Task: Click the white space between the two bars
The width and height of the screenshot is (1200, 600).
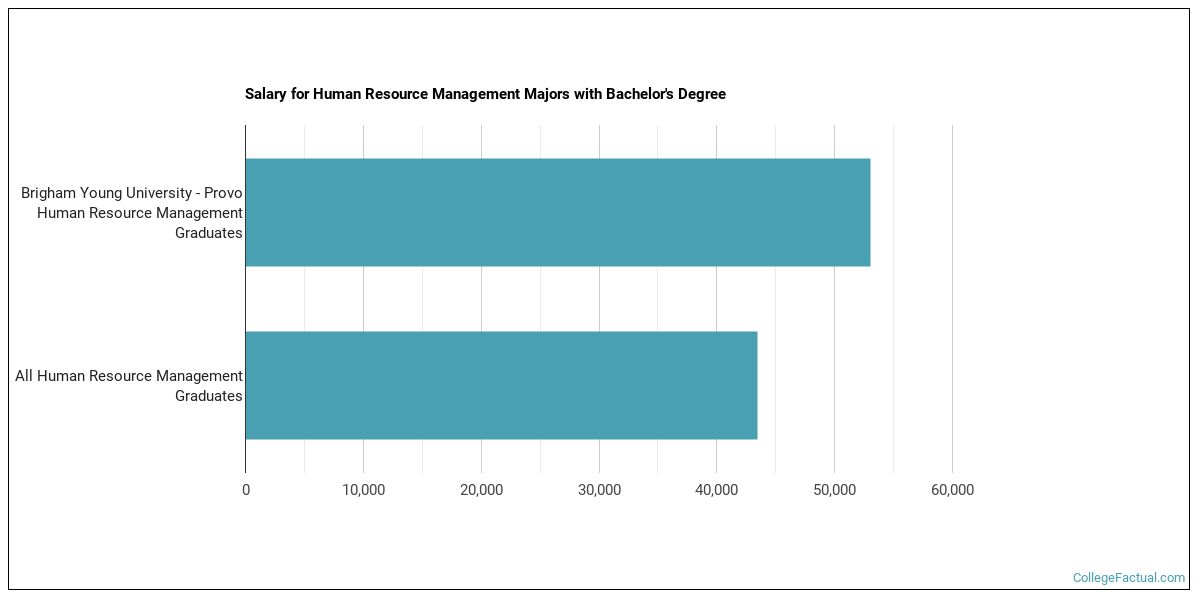Action: [x=600, y=298]
